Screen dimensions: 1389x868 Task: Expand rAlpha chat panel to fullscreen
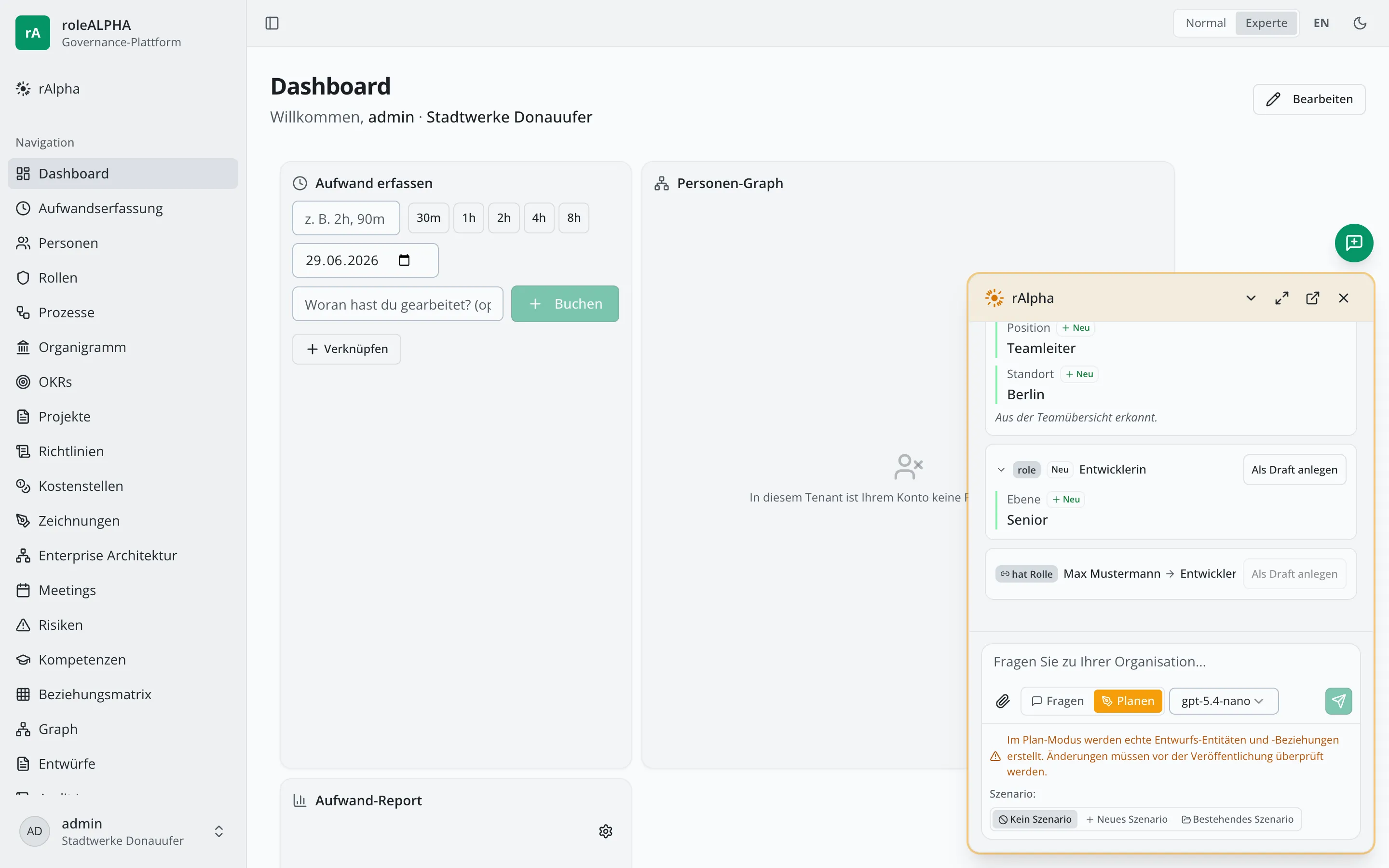pyautogui.click(x=1281, y=298)
